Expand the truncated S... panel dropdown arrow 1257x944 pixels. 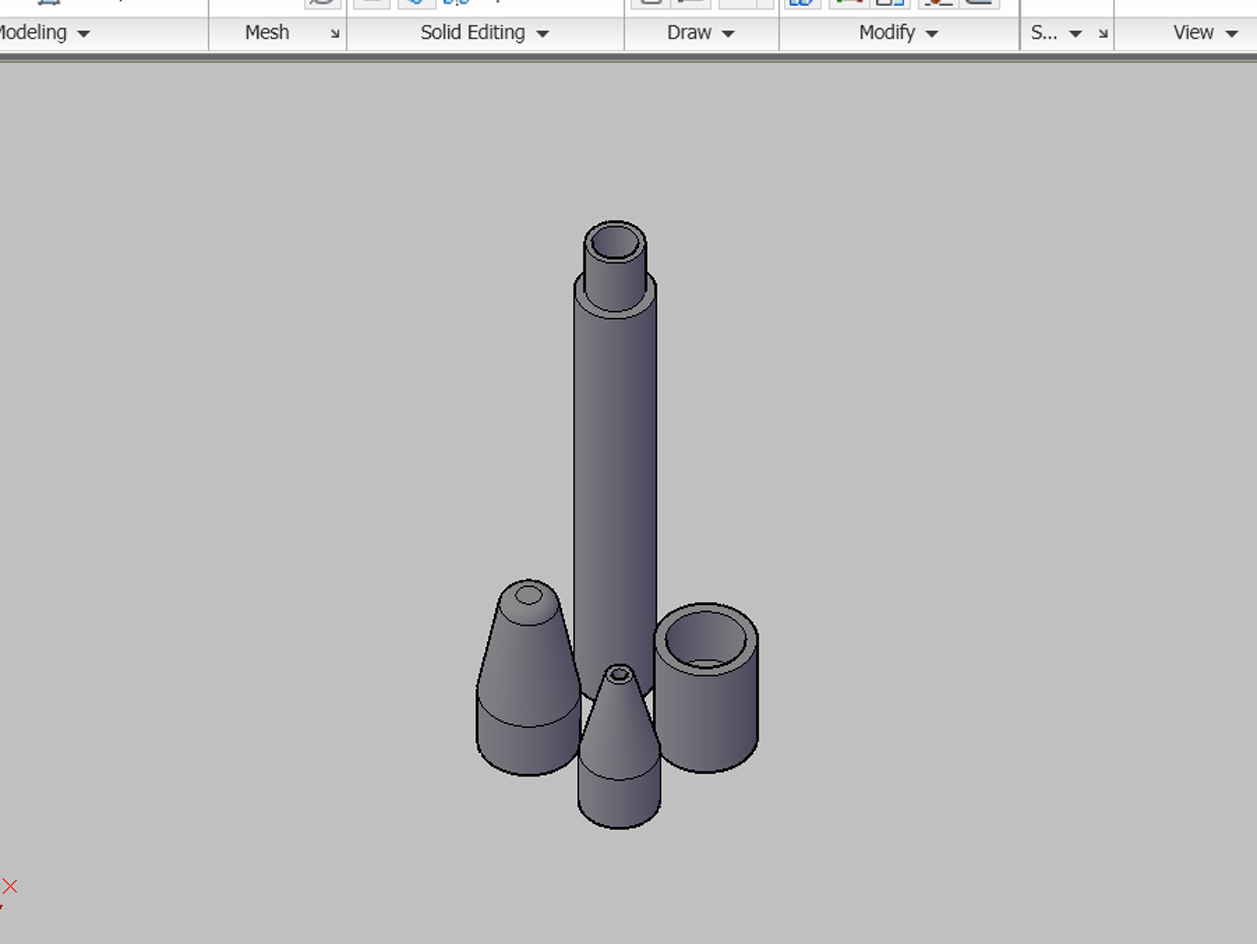coord(1076,34)
